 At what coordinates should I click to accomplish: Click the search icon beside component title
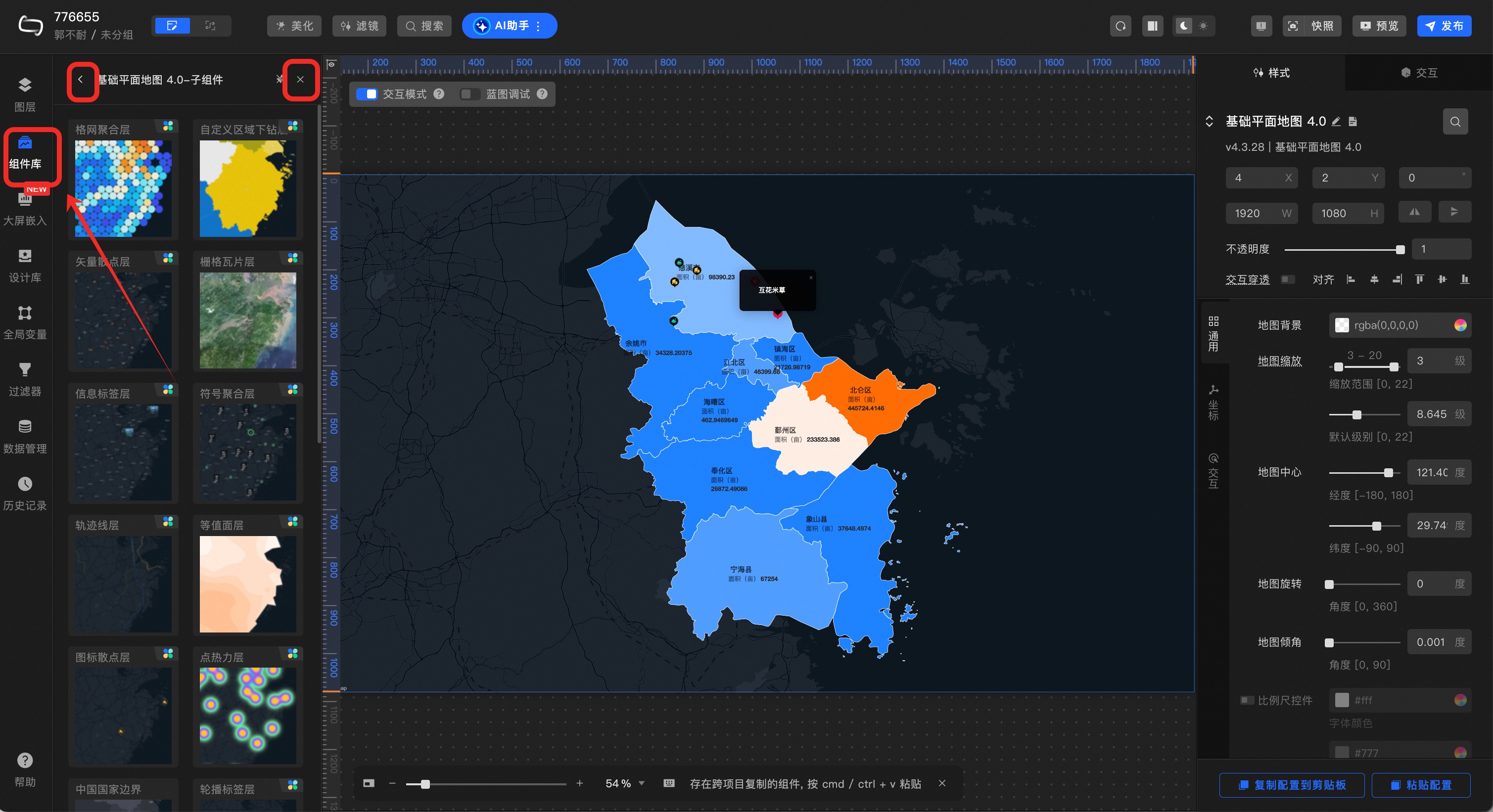pyautogui.click(x=1455, y=122)
